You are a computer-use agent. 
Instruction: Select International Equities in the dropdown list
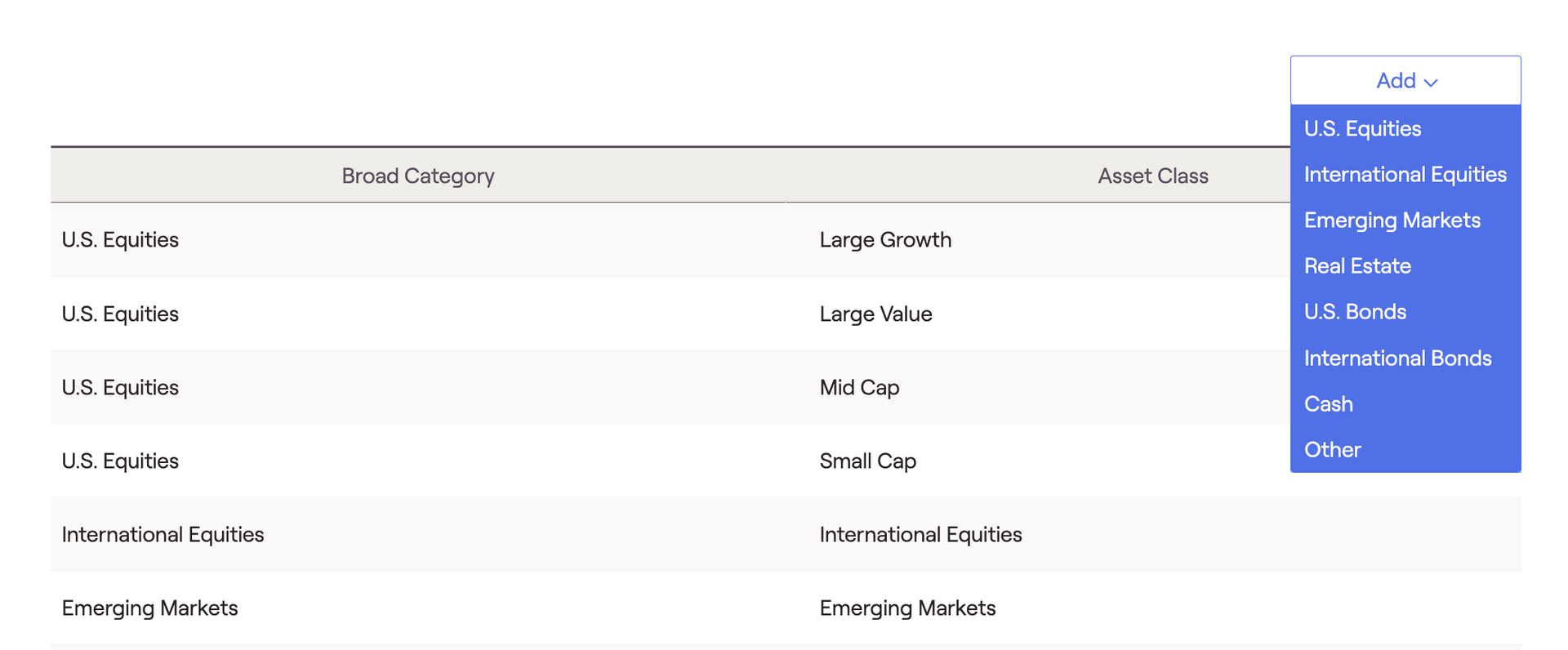click(1405, 174)
